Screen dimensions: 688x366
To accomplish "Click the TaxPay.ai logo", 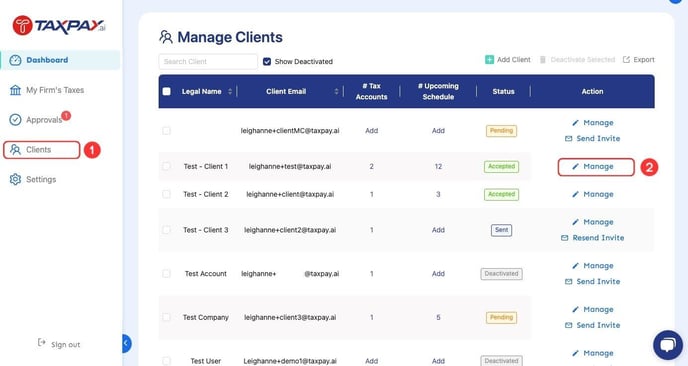I will click(x=59, y=25).
